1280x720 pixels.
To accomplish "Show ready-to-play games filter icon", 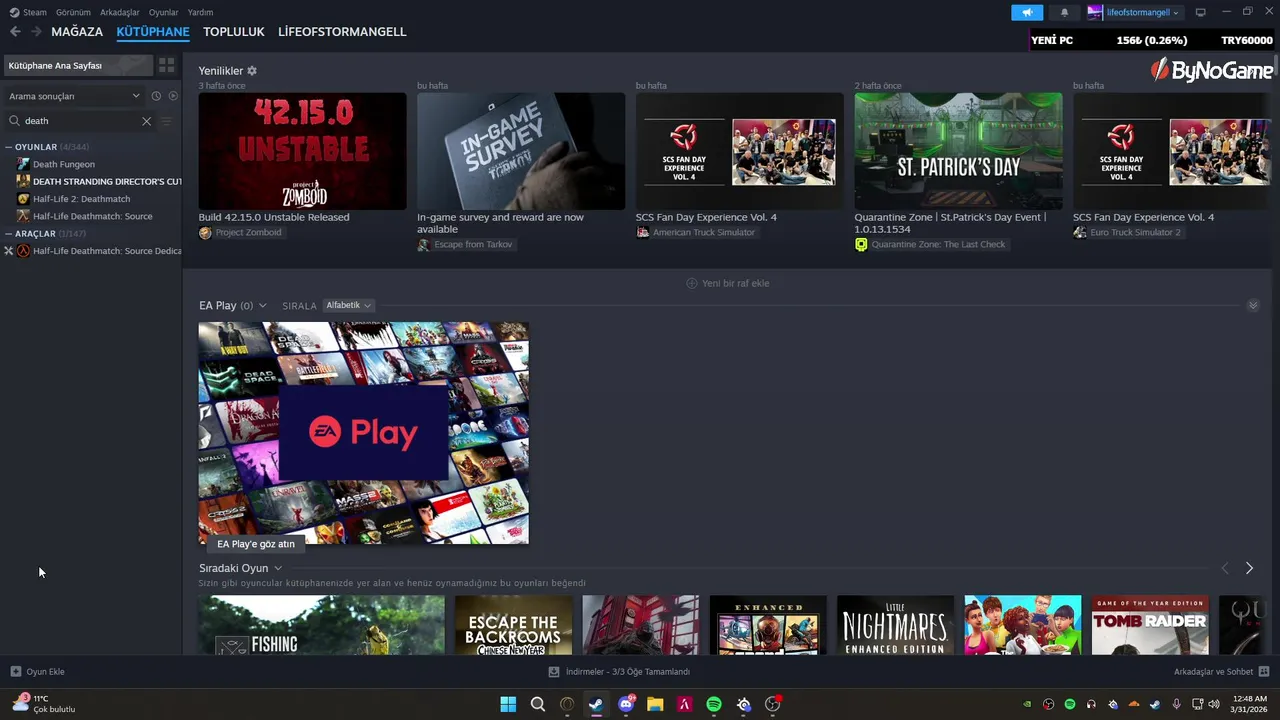I will coord(173,96).
